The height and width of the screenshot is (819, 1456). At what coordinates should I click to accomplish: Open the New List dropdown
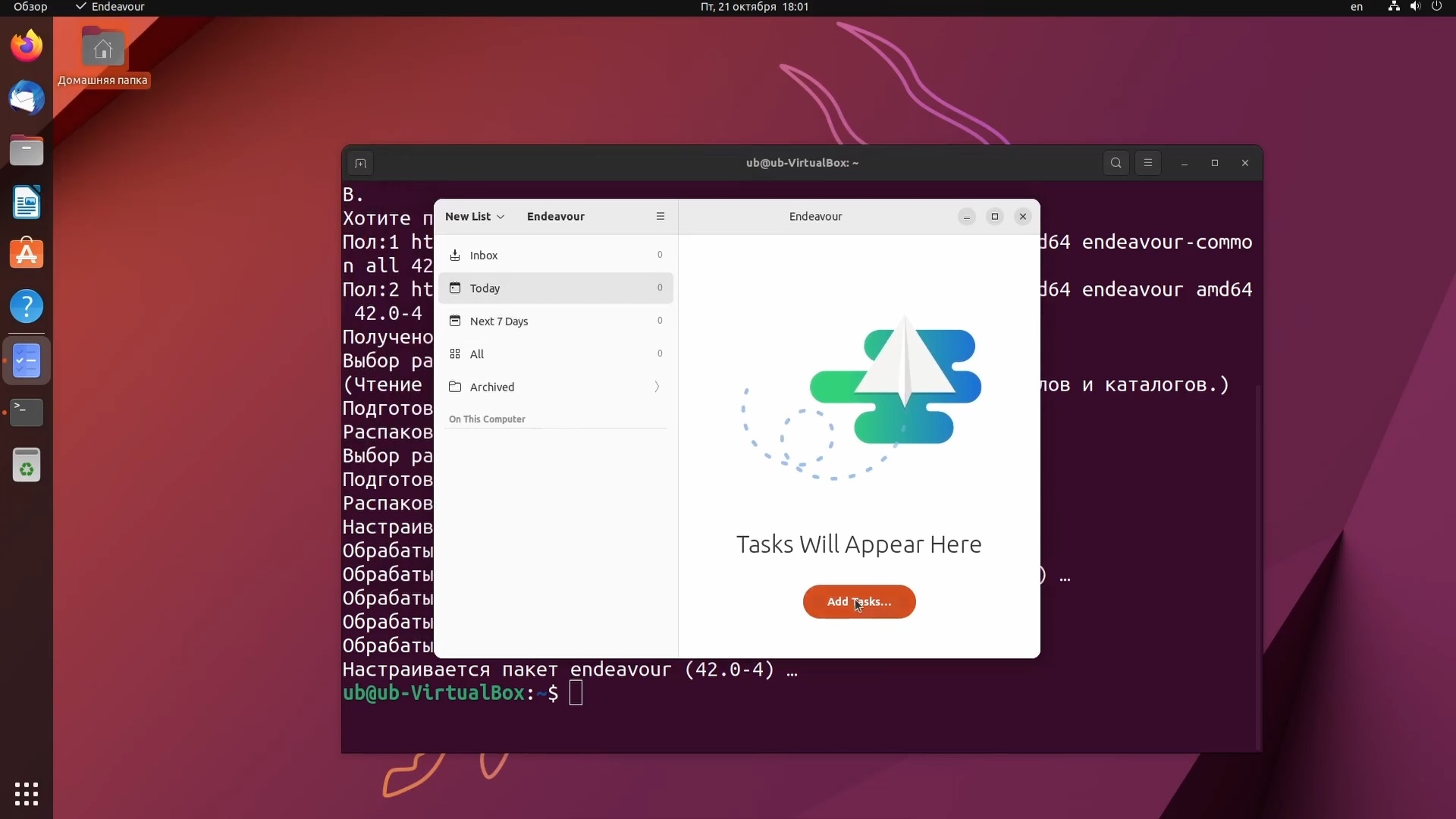475,216
